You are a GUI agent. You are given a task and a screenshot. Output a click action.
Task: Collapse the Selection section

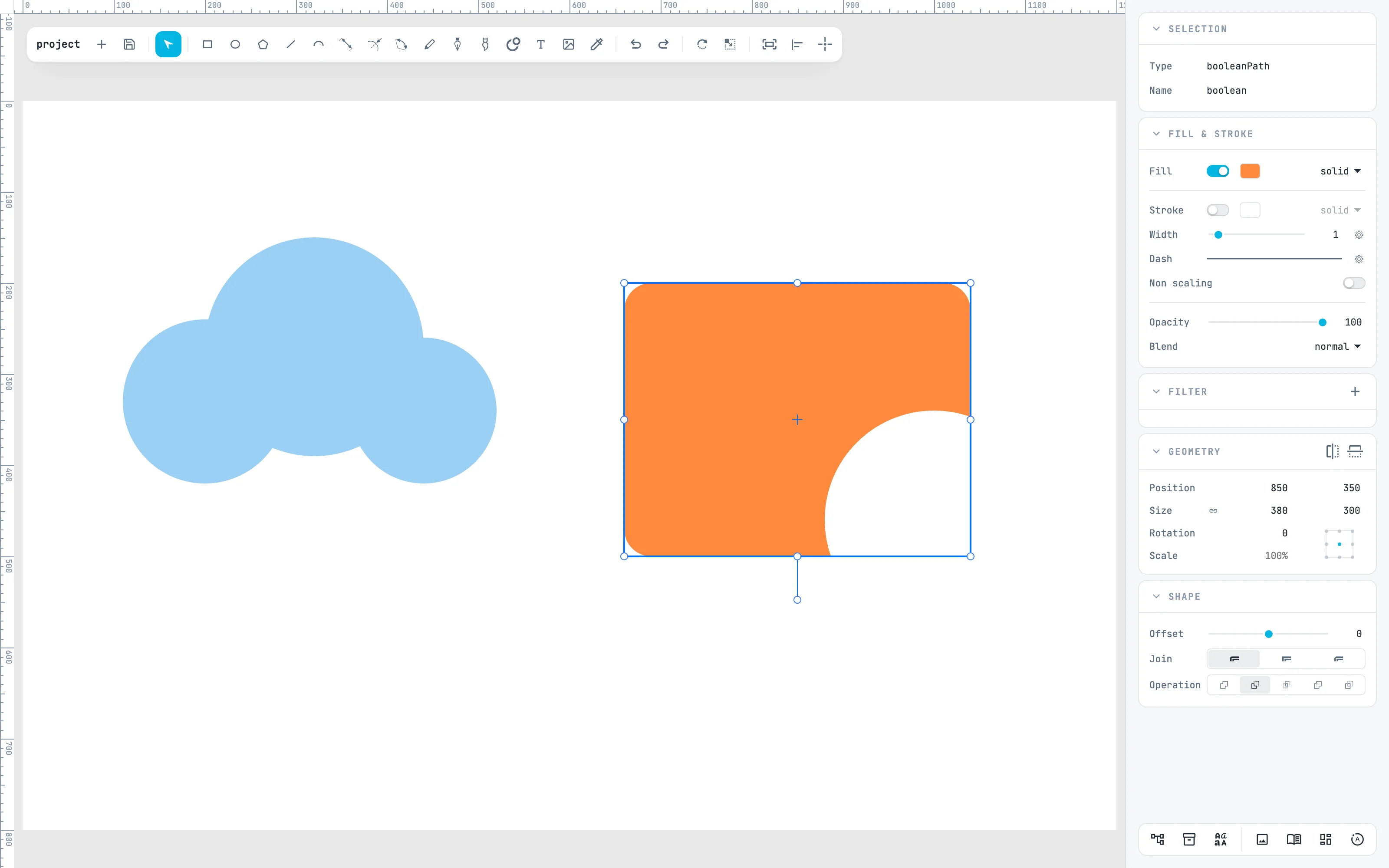[1156, 29]
